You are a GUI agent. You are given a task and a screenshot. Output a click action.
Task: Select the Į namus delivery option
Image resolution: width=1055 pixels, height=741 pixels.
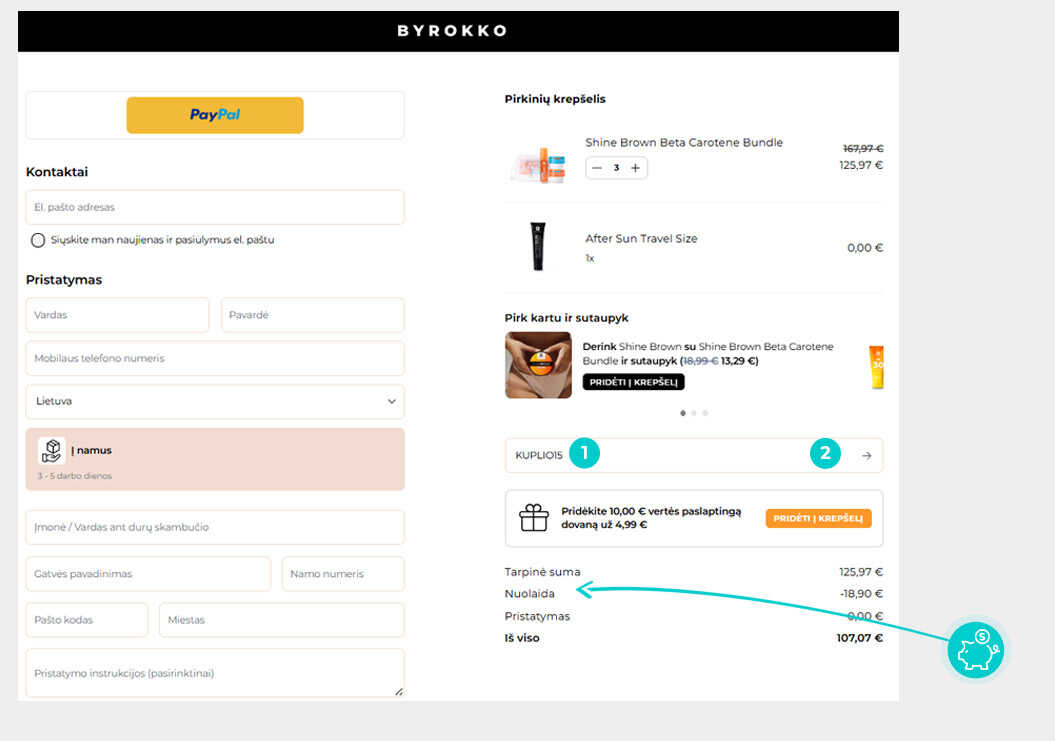pyautogui.click(x=215, y=459)
